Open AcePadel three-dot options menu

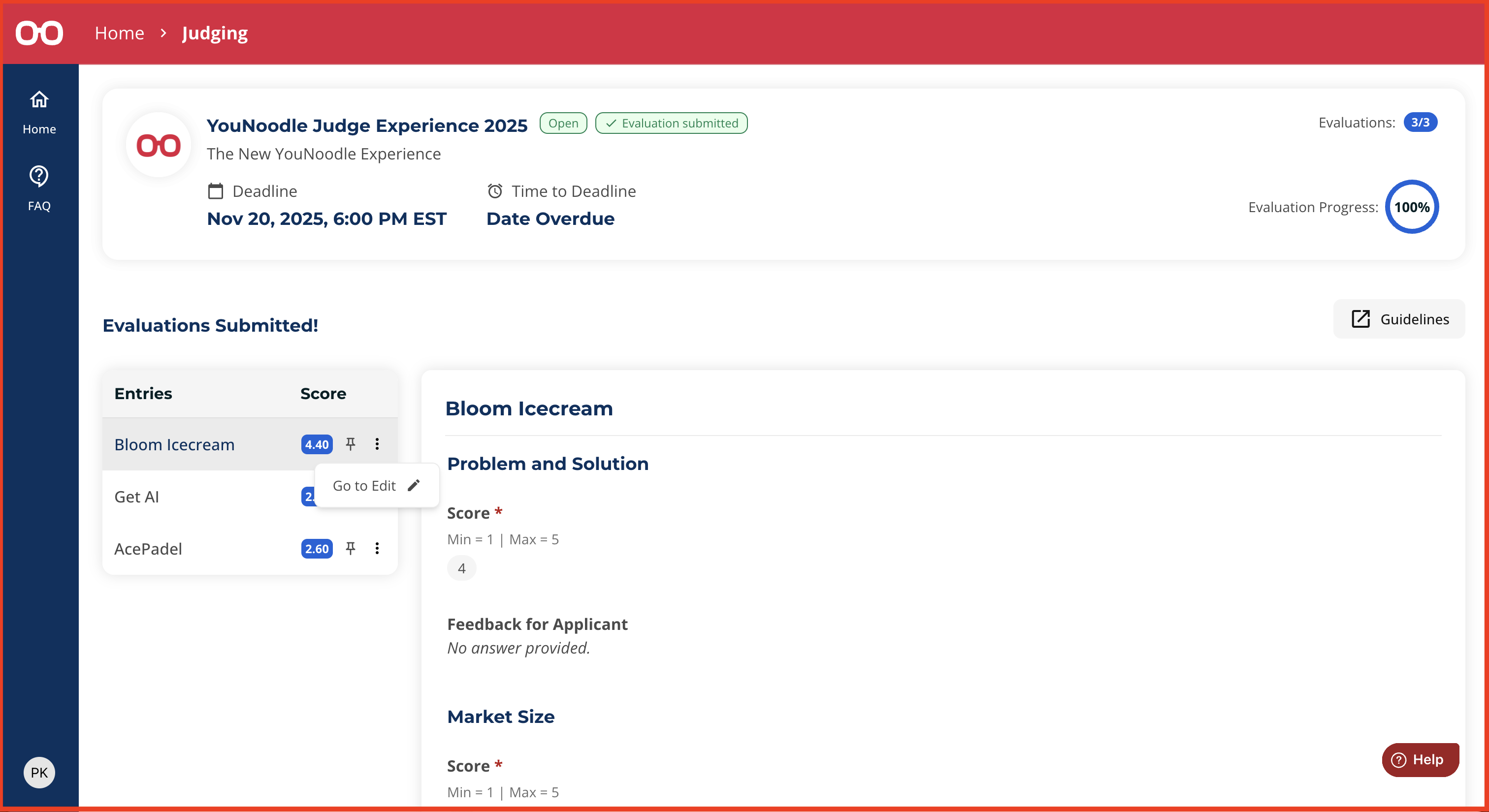(x=377, y=548)
